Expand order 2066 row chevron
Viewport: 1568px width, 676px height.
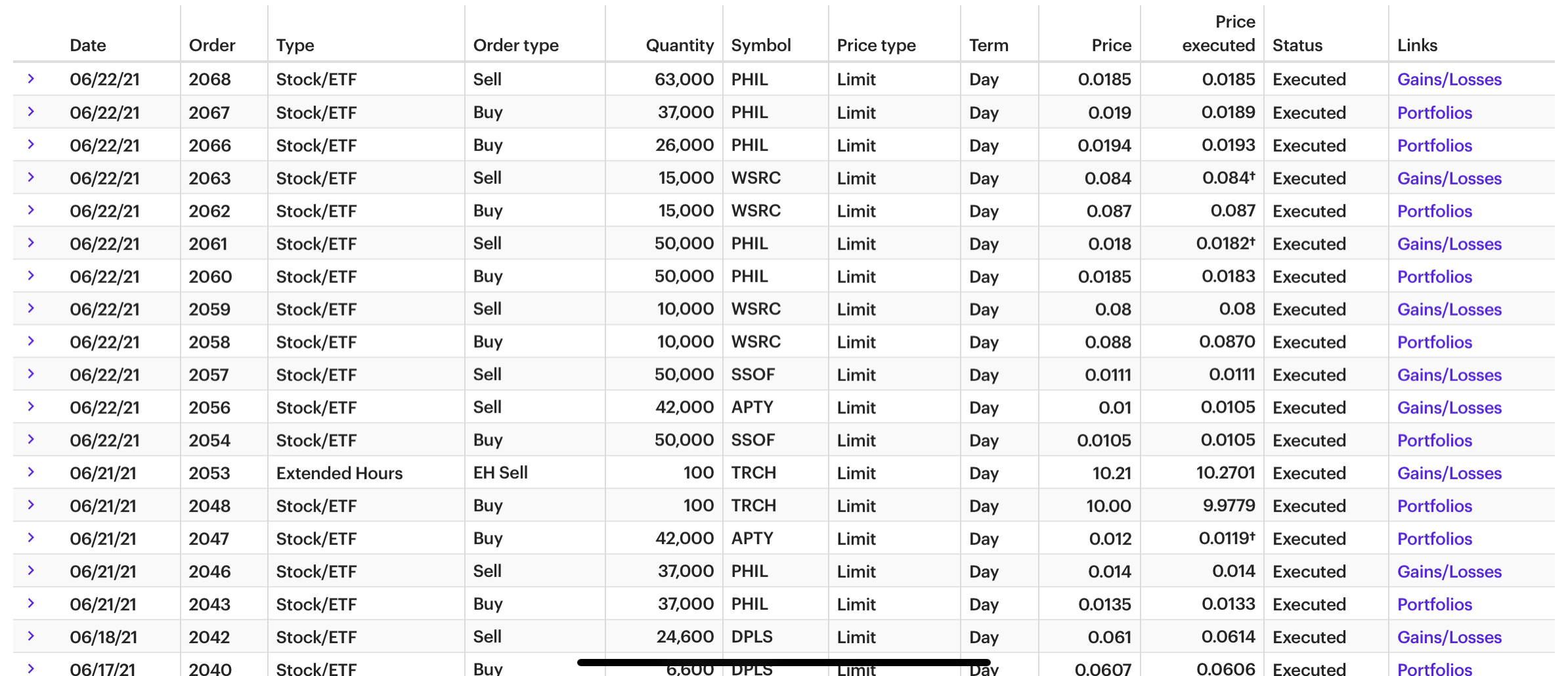[31, 144]
